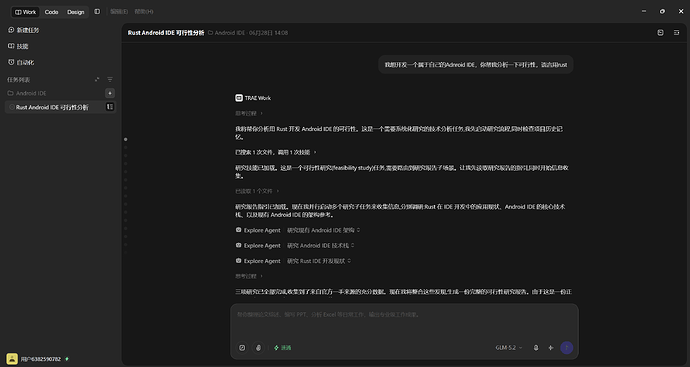This screenshot has height=367, width=690.
Task: Click the collapse arrows icon beside task list
Action: [x=97, y=79]
